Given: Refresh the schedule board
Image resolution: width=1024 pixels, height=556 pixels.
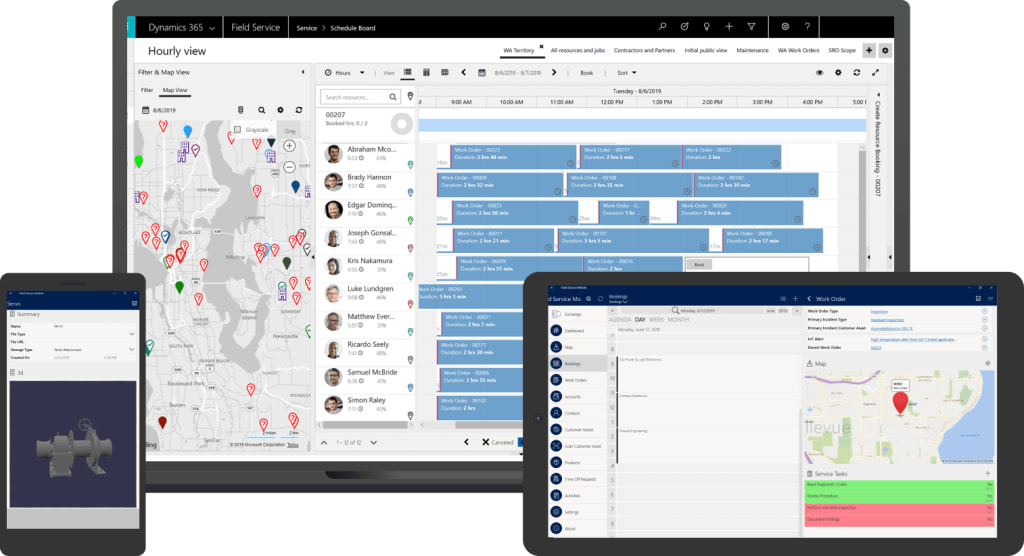Looking at the screenshot, I should [857, 73].
